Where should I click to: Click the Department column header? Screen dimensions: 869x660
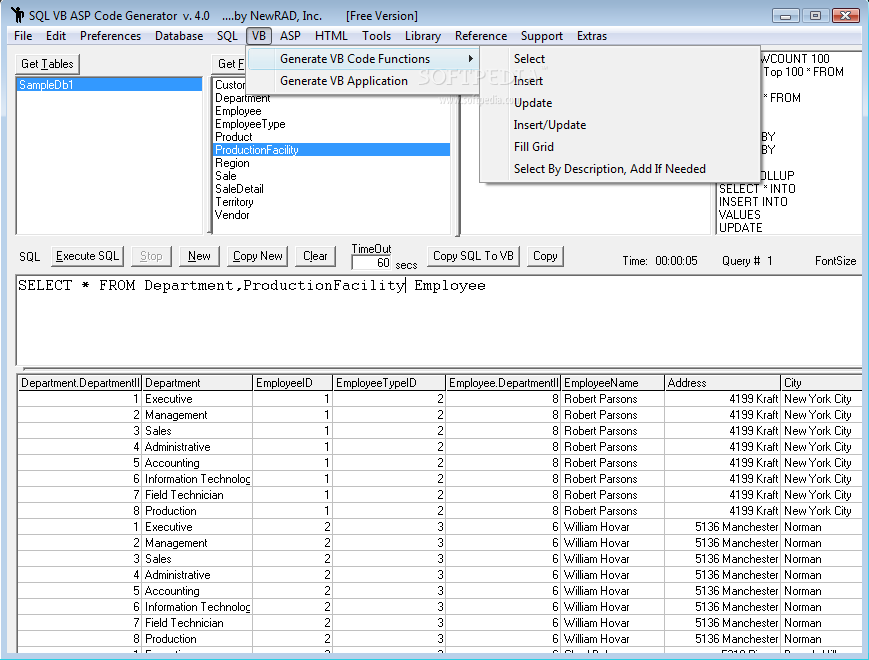pos(197,383)
